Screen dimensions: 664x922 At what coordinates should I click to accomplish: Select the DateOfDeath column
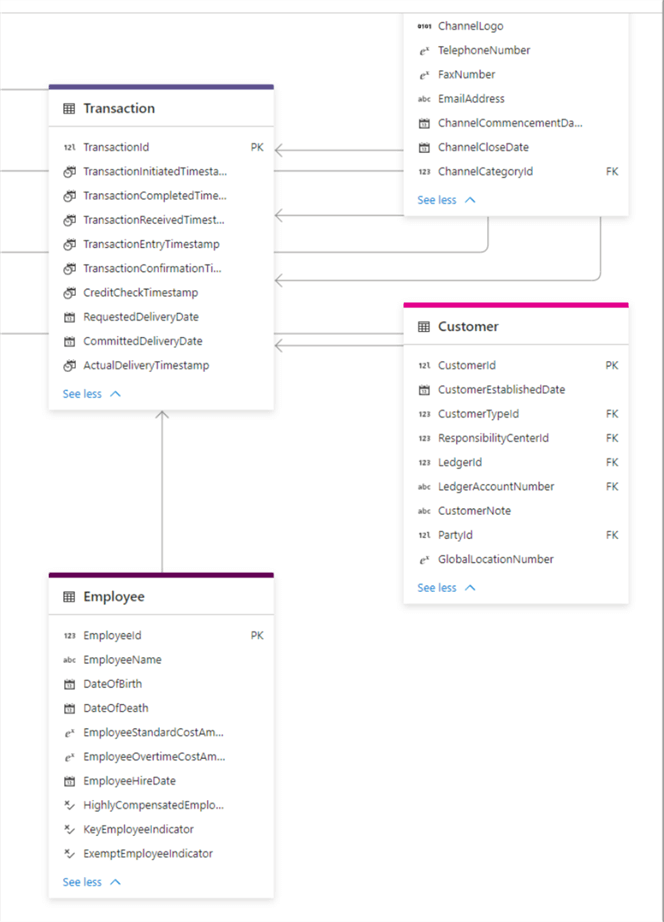[x=161, y=708]
